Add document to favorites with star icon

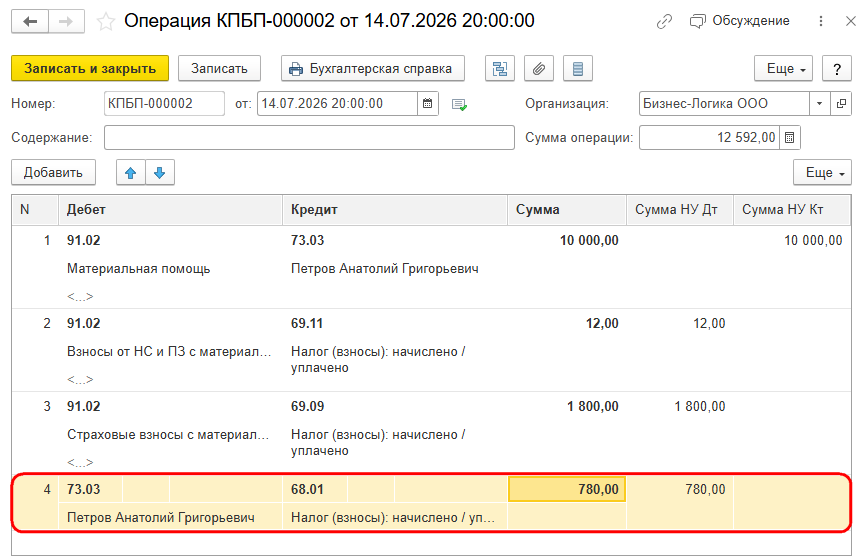tap(105, 21)
